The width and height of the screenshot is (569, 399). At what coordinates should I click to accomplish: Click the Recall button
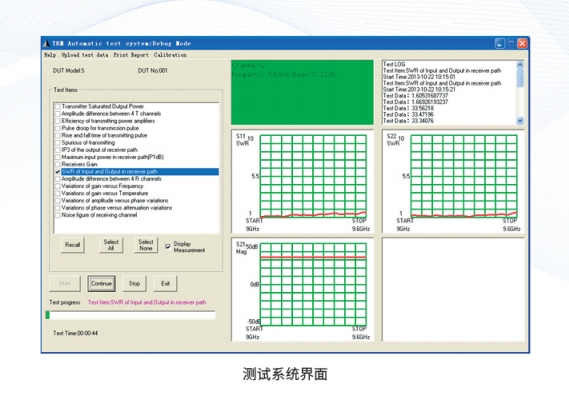coord(73,245)
